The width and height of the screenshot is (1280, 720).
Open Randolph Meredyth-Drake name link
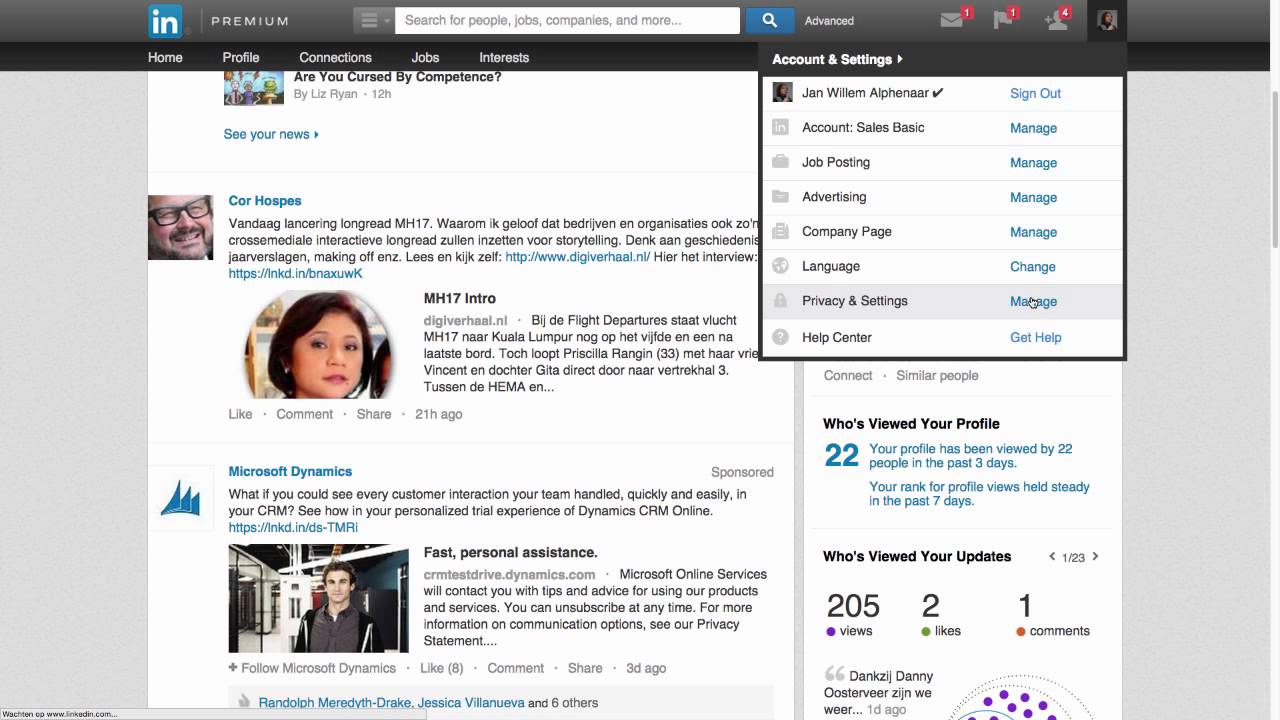pyautogui.click(x=334, y=703)
